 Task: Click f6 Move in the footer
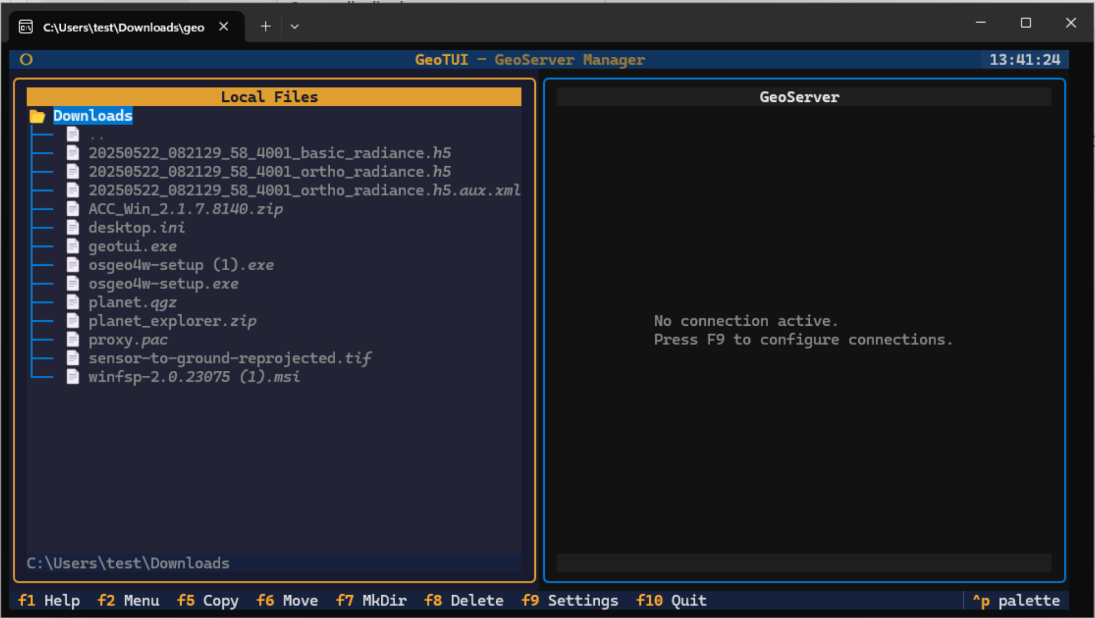pyautogui.click(x=287, y=601)
